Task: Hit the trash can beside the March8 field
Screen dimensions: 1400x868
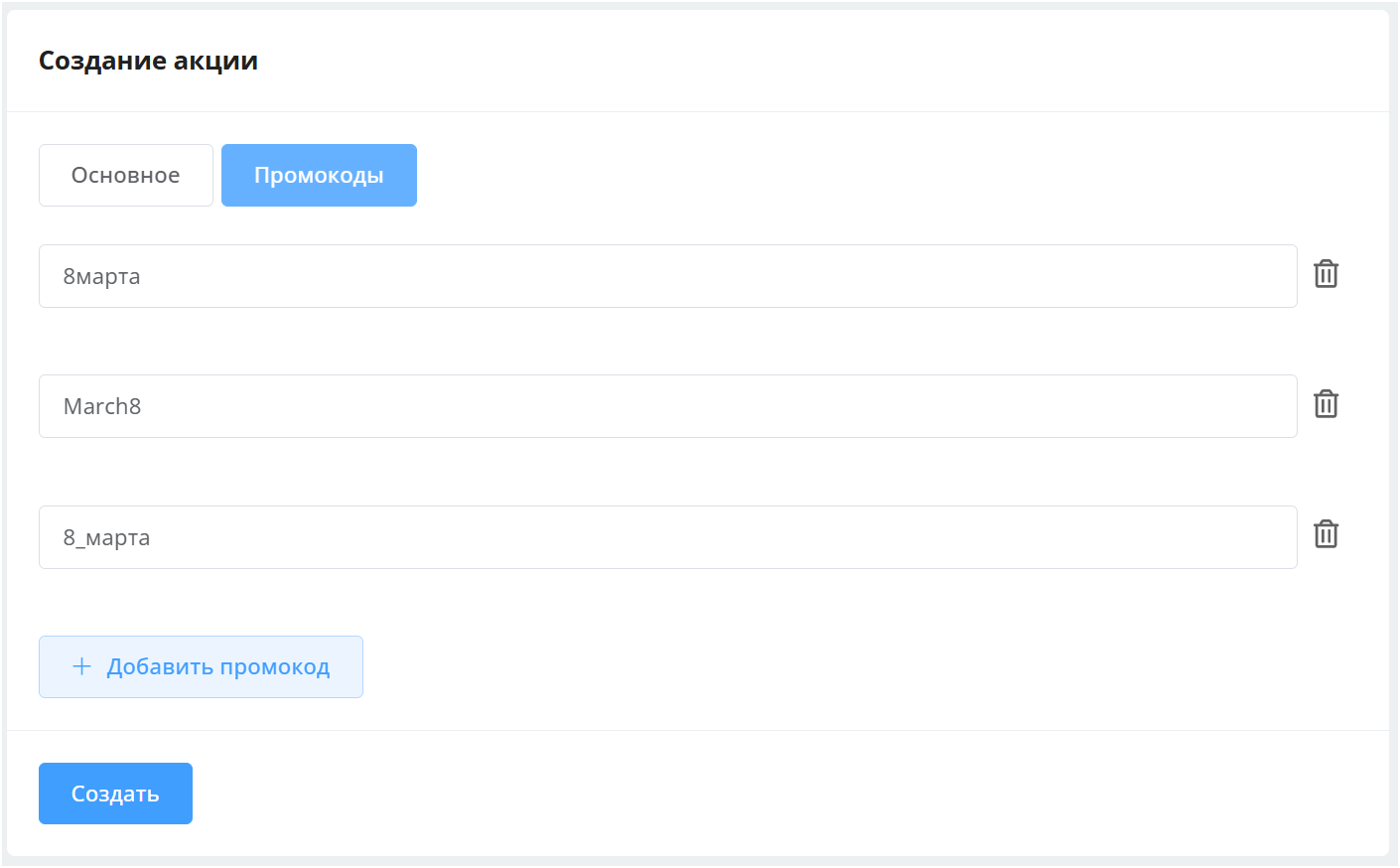Action: 1326,404
